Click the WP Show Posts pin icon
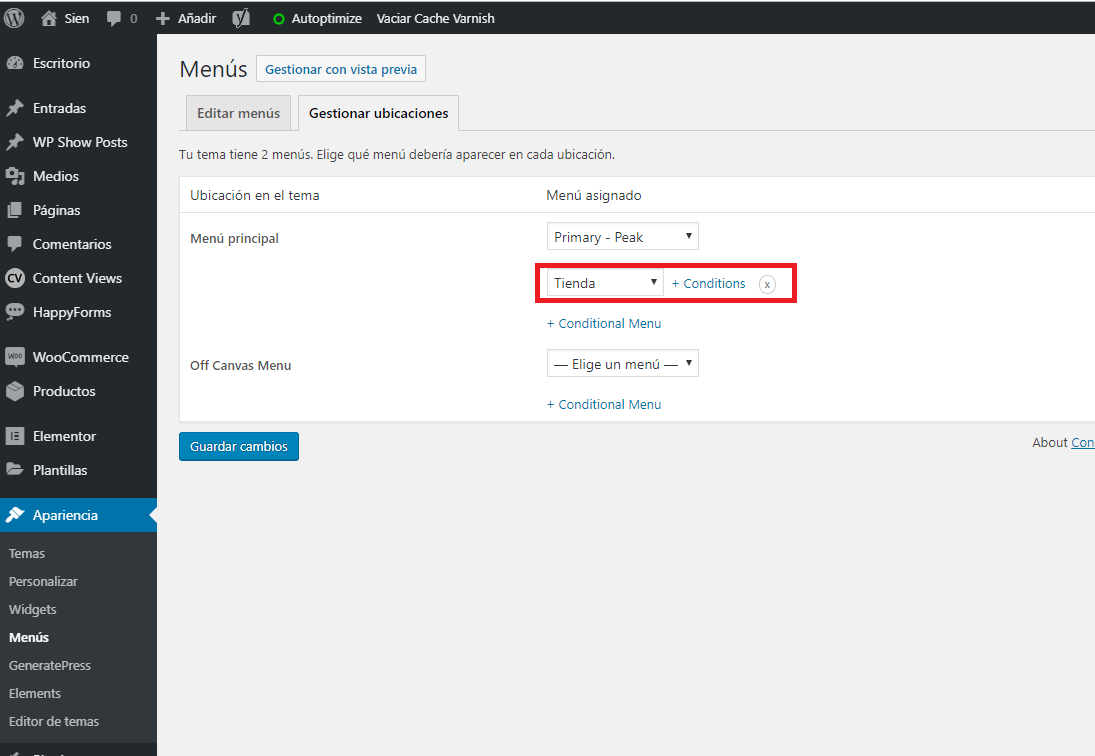This screenshot has height=756, width=1095. coord(15,142)
